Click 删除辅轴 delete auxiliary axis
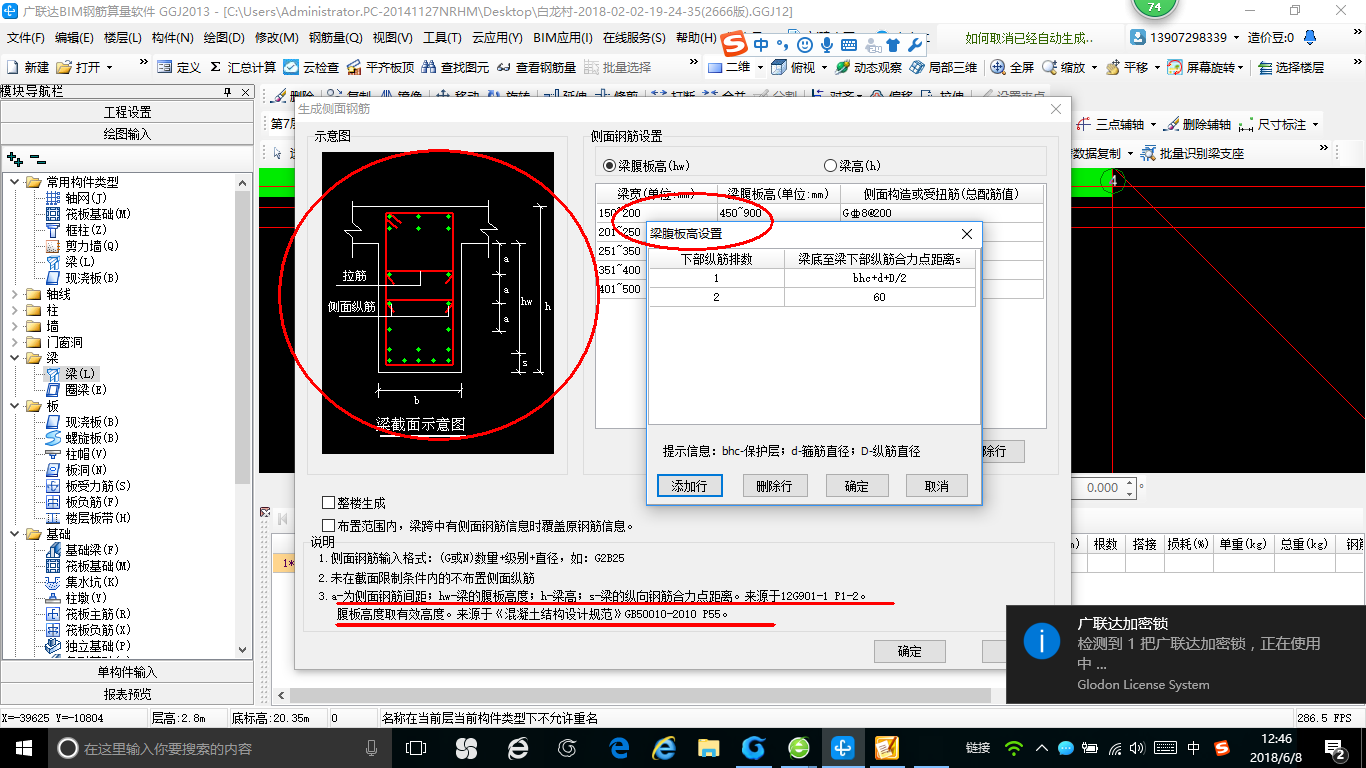Screen dimensions: 1366x768 point(1197,124)
